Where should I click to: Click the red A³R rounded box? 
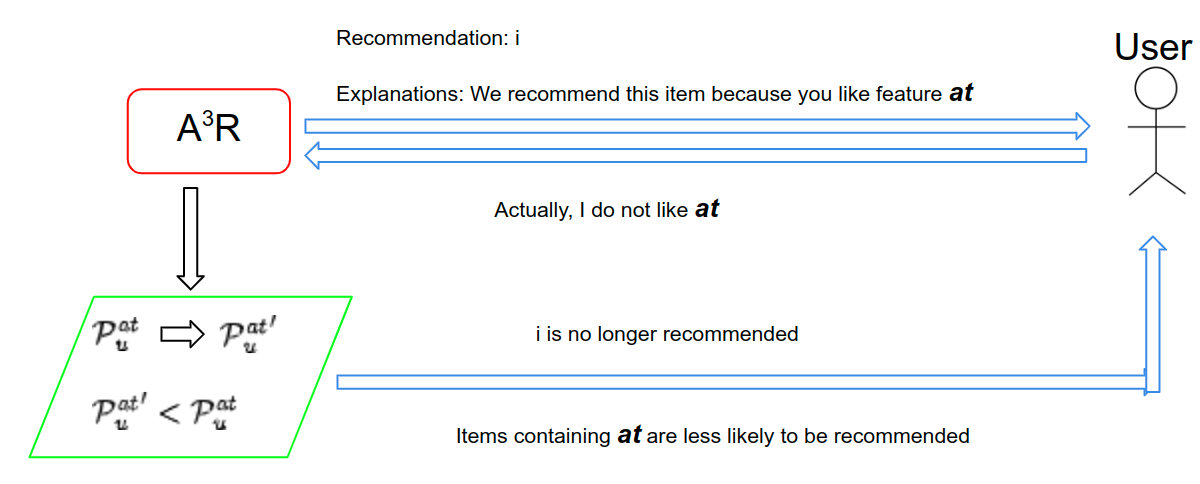click(209, 130)
